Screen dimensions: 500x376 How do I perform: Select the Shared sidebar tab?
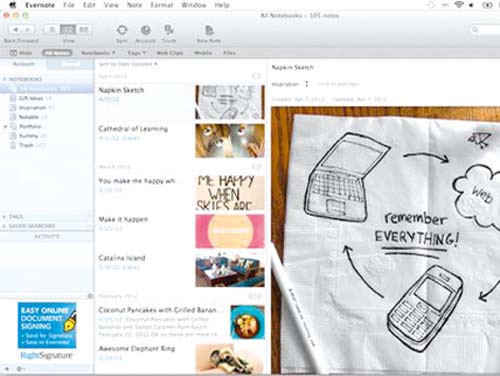point(70,64)
